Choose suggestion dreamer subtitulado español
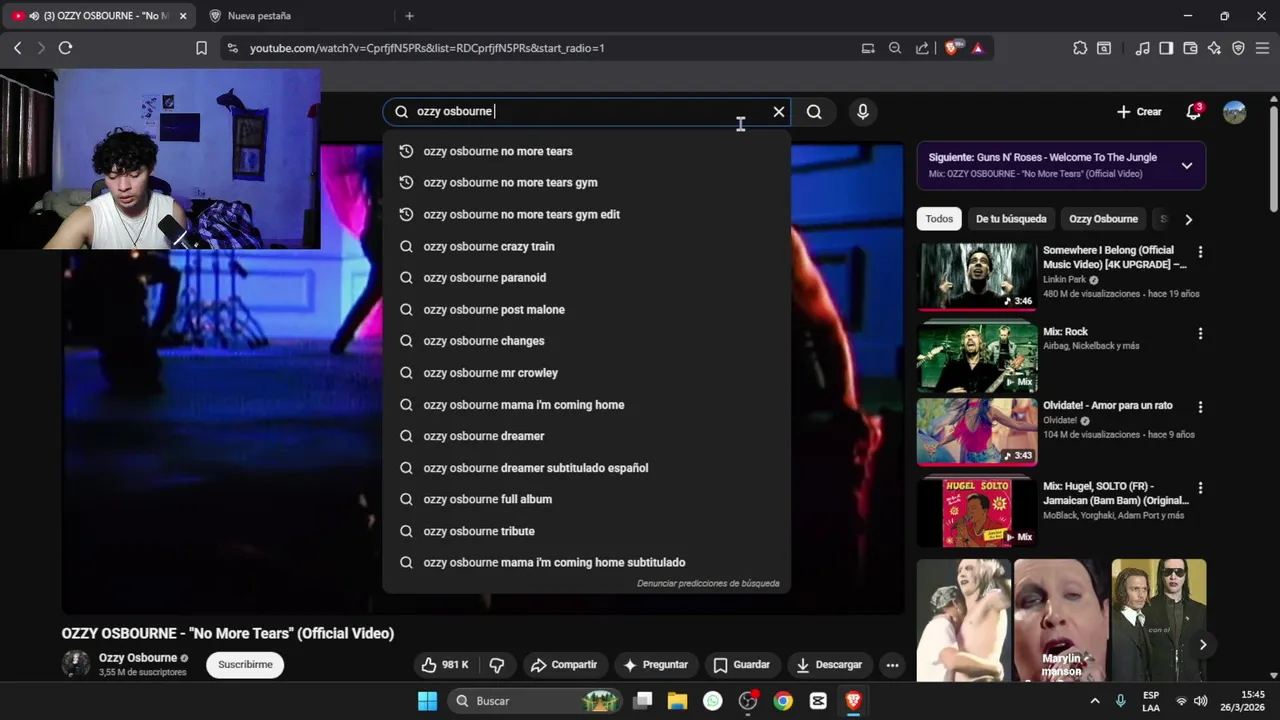The height and width of the screenshot is (720, 1280). 587,468
